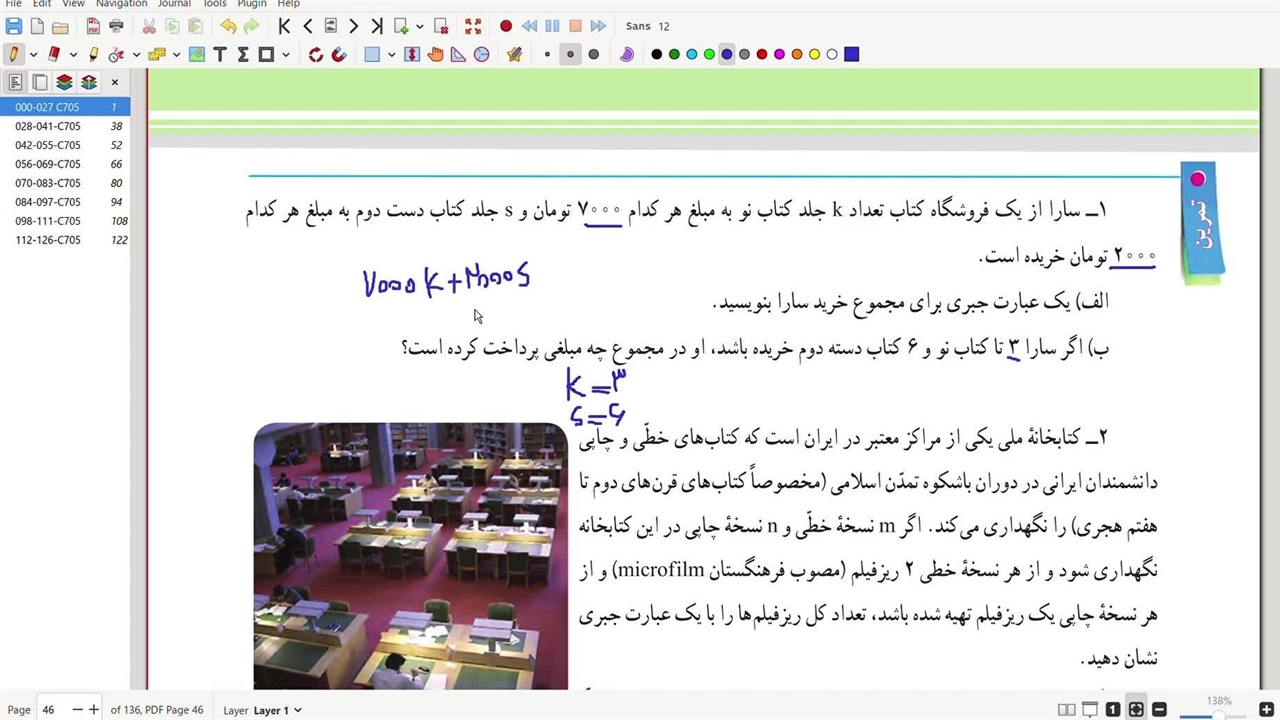
Task: Insert an image with the Image tool
Action: click(x=197, y=55)
